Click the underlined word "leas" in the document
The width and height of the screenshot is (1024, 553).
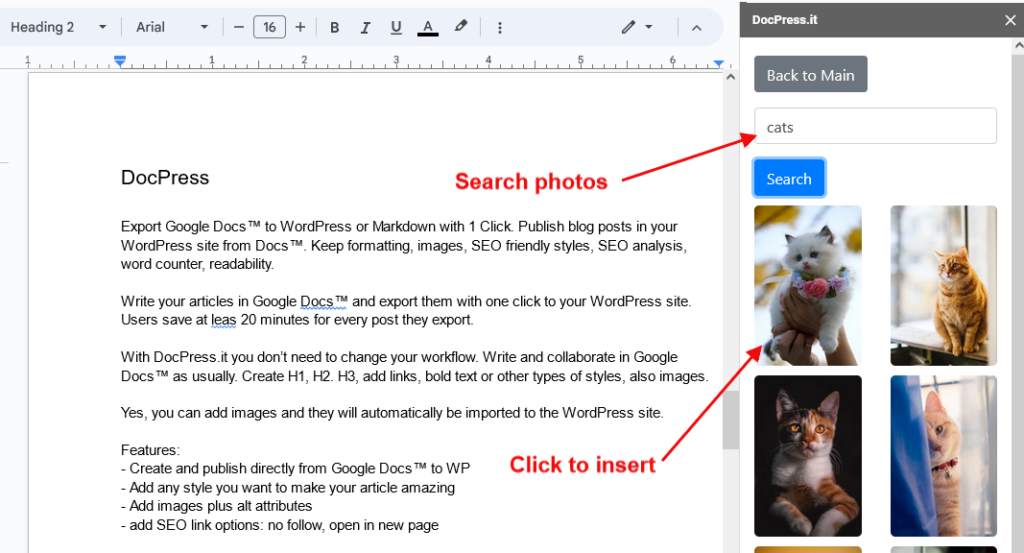pos(223,320)
